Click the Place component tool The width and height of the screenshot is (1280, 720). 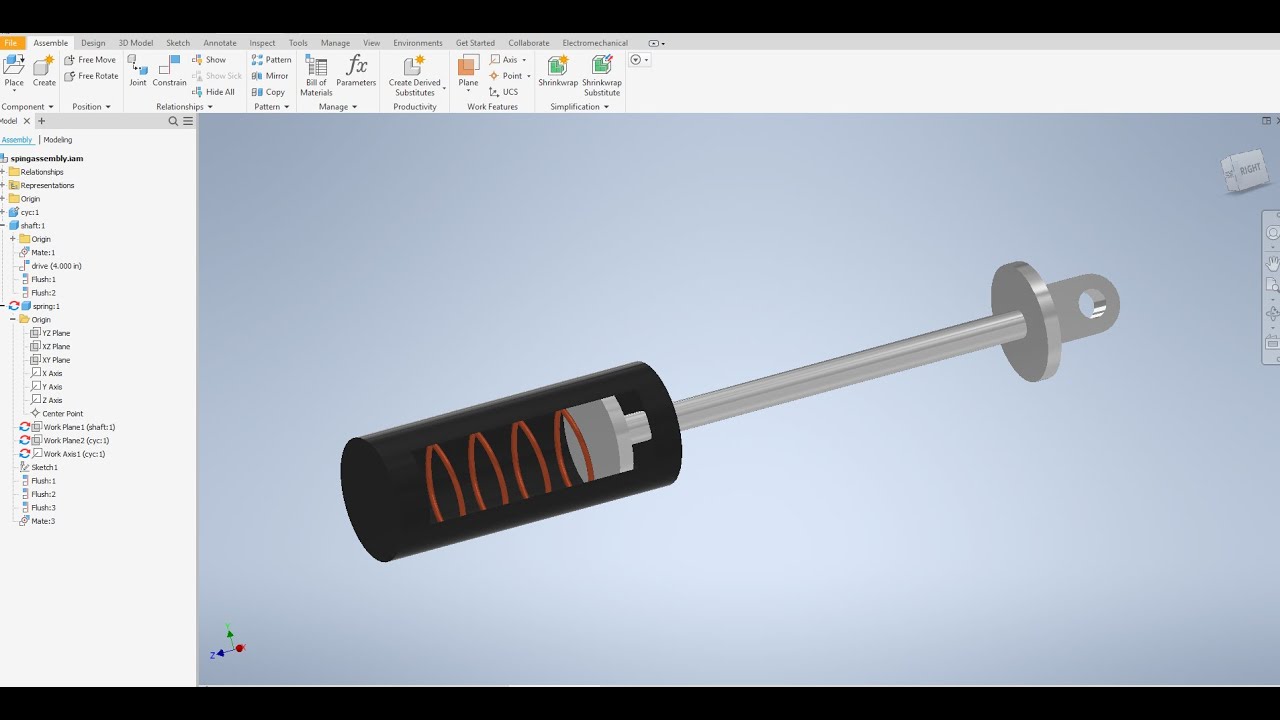pos(14,71)
